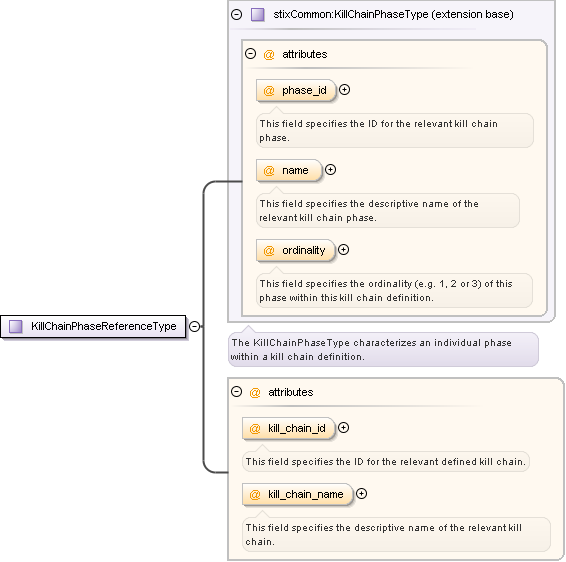This screenshot has height=562, width=566.
Task: Collapse the KillChainPhaseReferenceType node
Action: tap(195, 326)
